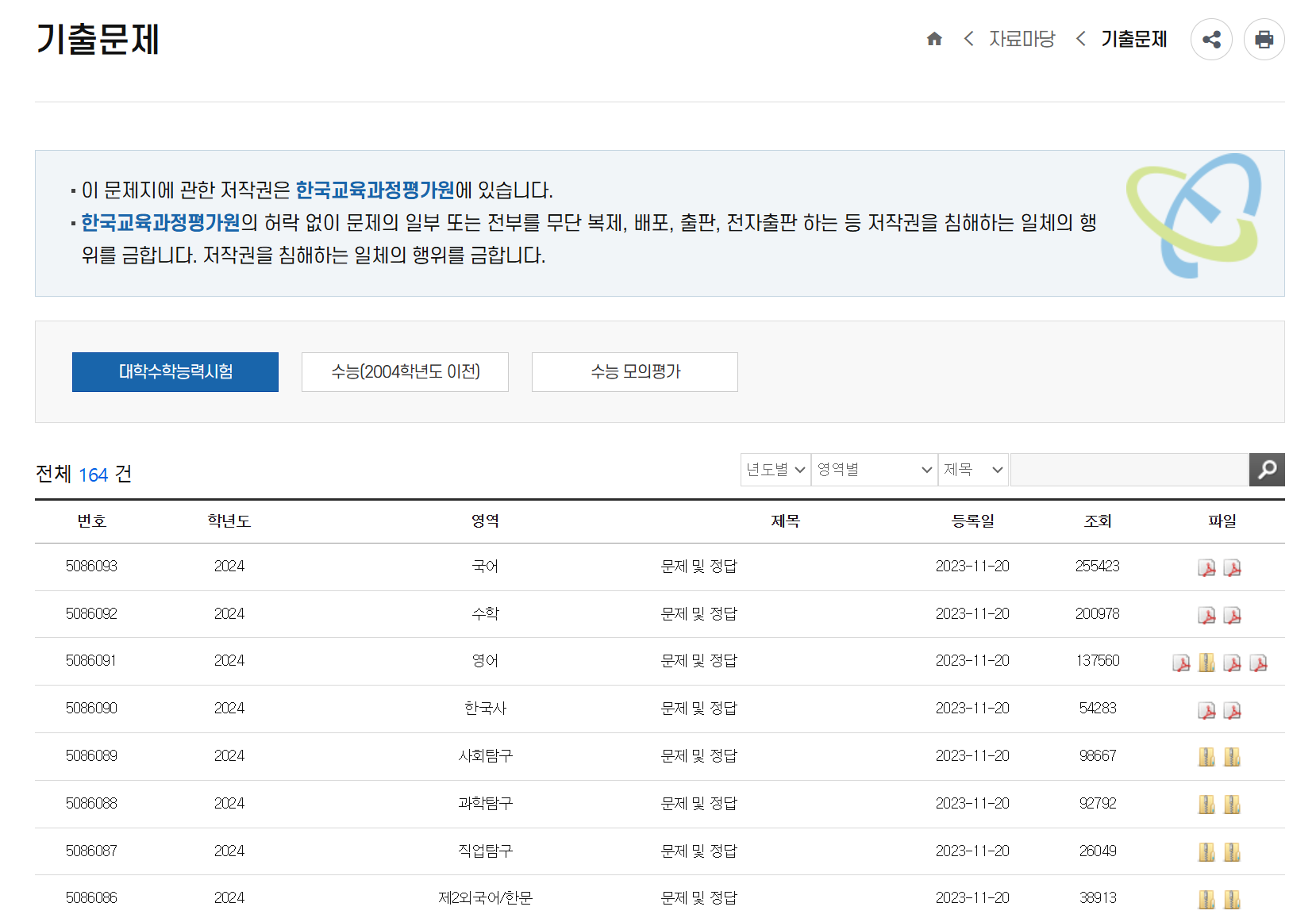Click a PDF icon on the 한국사 row

(1206, 709)
